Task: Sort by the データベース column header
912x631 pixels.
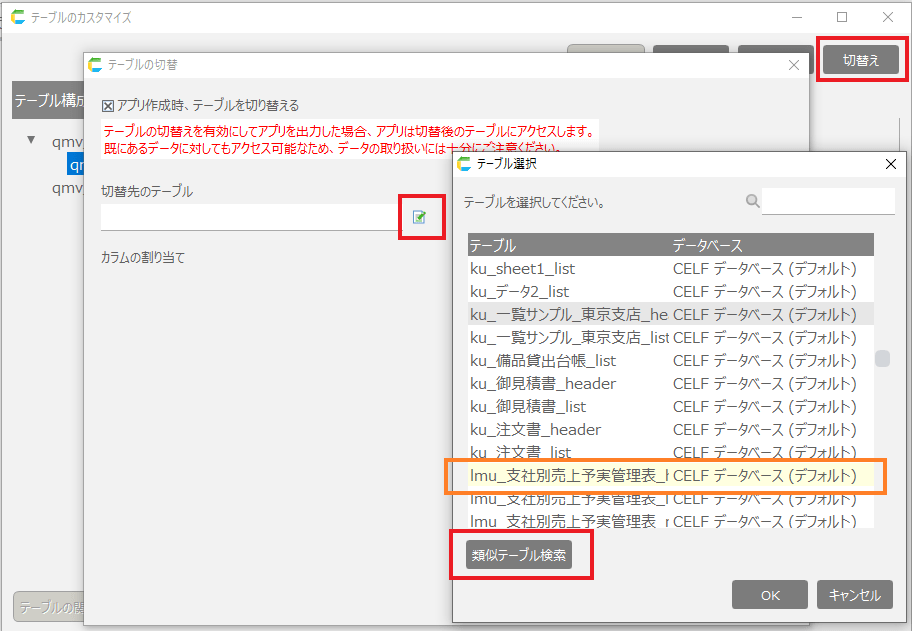Action: (770, 246)
